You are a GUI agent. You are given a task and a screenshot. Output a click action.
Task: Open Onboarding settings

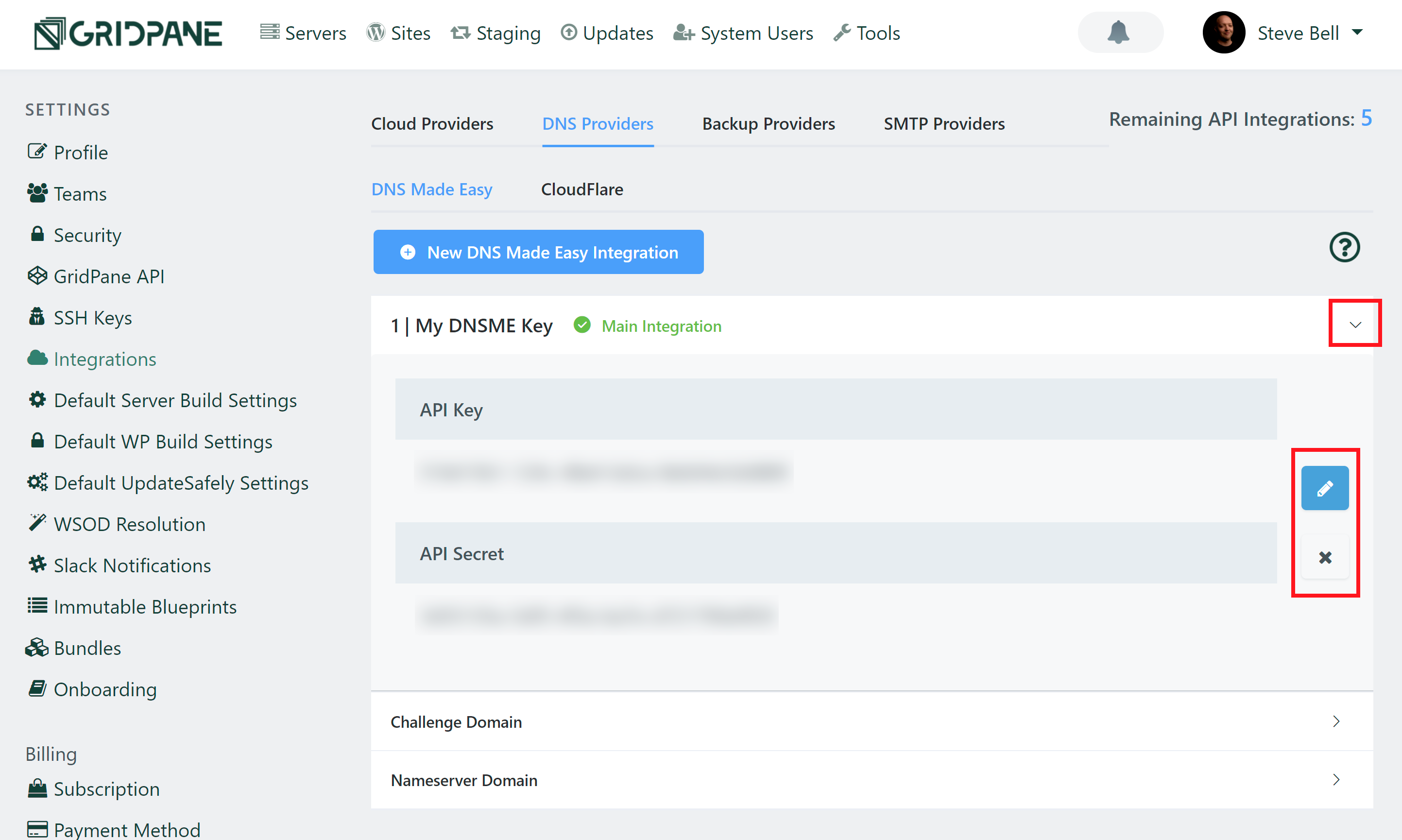coord(92,689)
